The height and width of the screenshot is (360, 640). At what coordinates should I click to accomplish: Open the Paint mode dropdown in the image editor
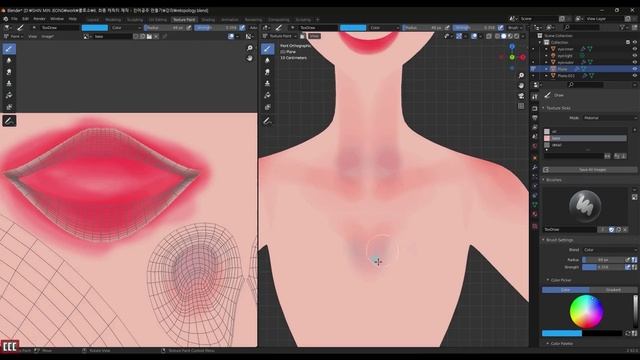pos(13,36)
